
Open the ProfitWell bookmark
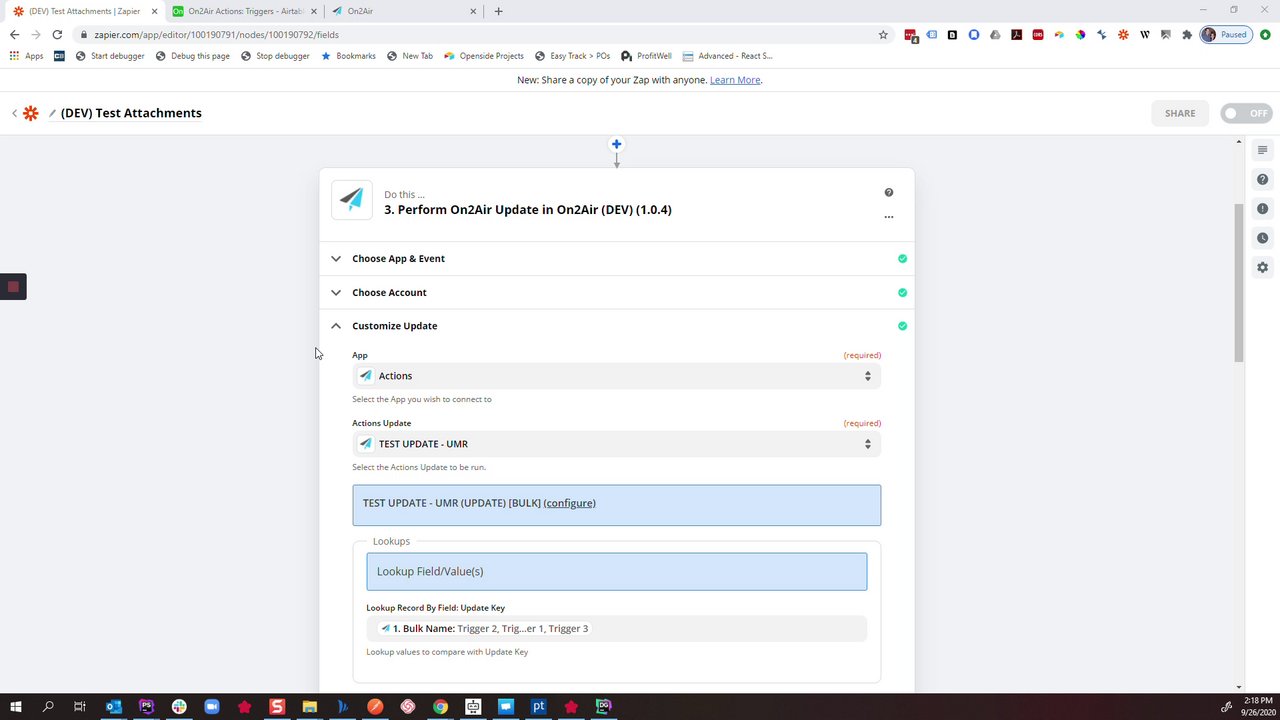tap(648, 56)
